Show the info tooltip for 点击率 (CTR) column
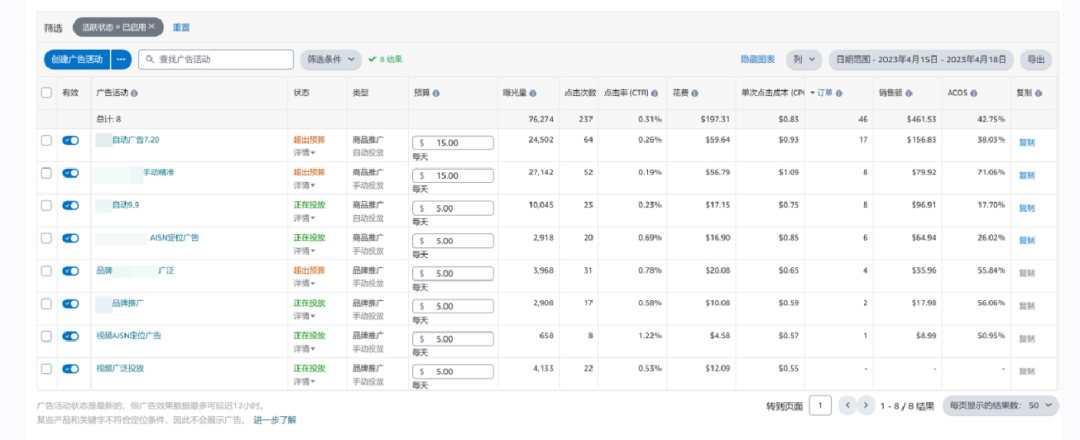Viewport: 1080px width, 440px height. point(654,93)
